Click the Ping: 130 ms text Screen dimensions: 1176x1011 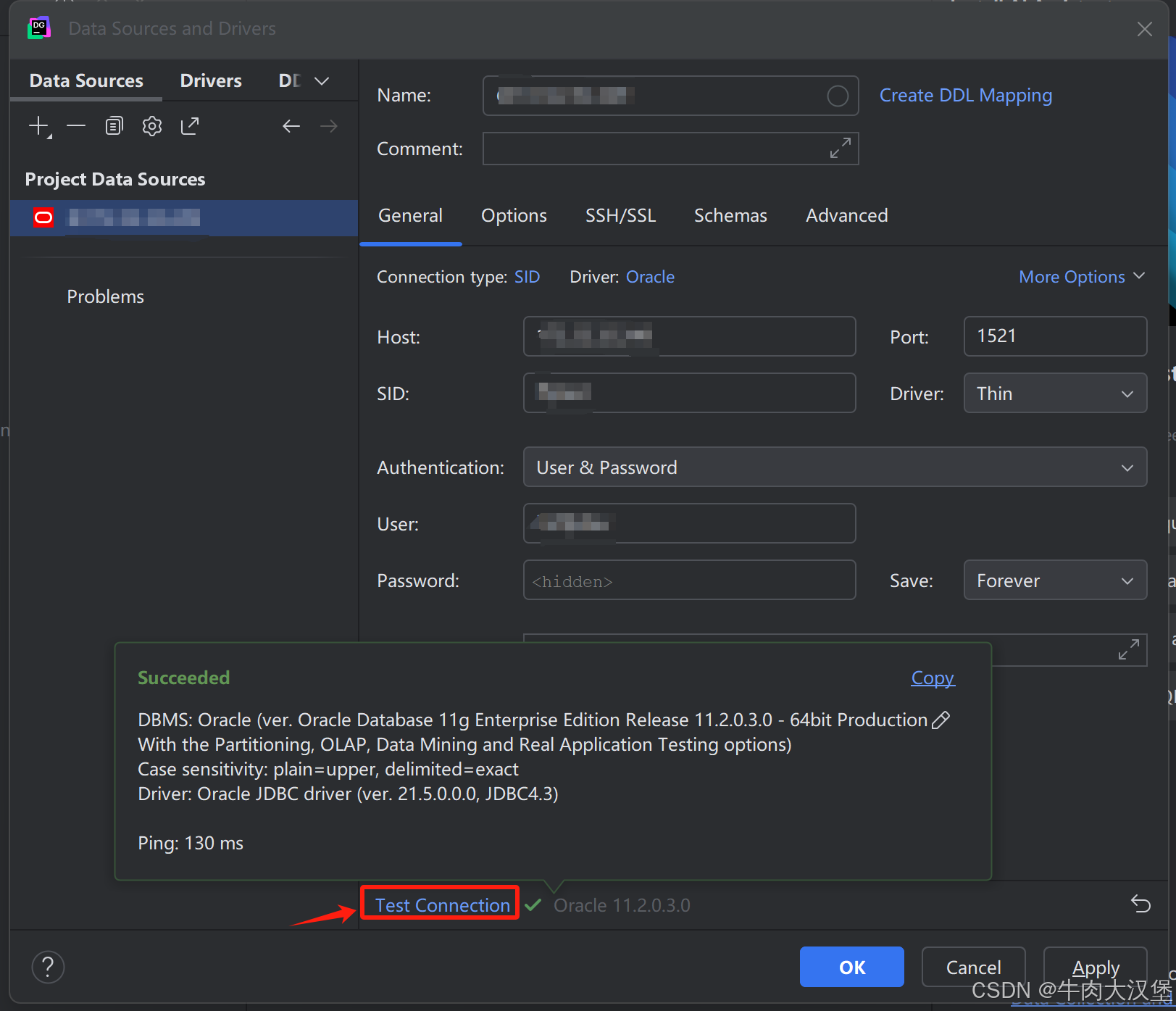pyautogui.click(x=191, y=843)
